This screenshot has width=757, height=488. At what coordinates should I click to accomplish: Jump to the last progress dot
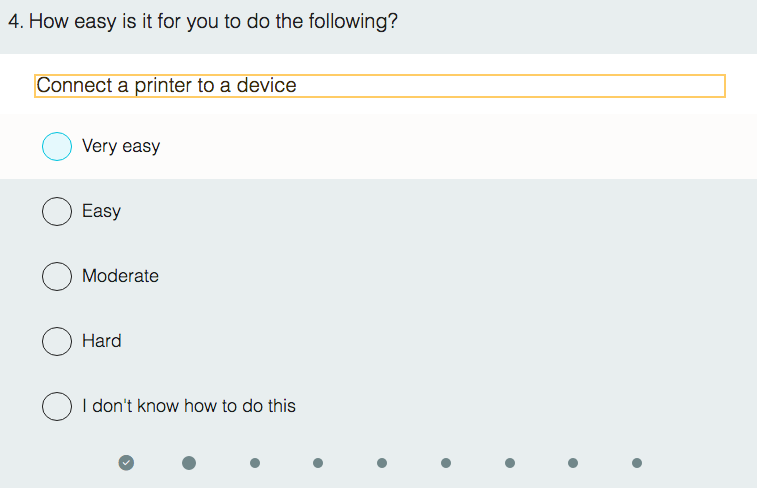tap(637, 463)
